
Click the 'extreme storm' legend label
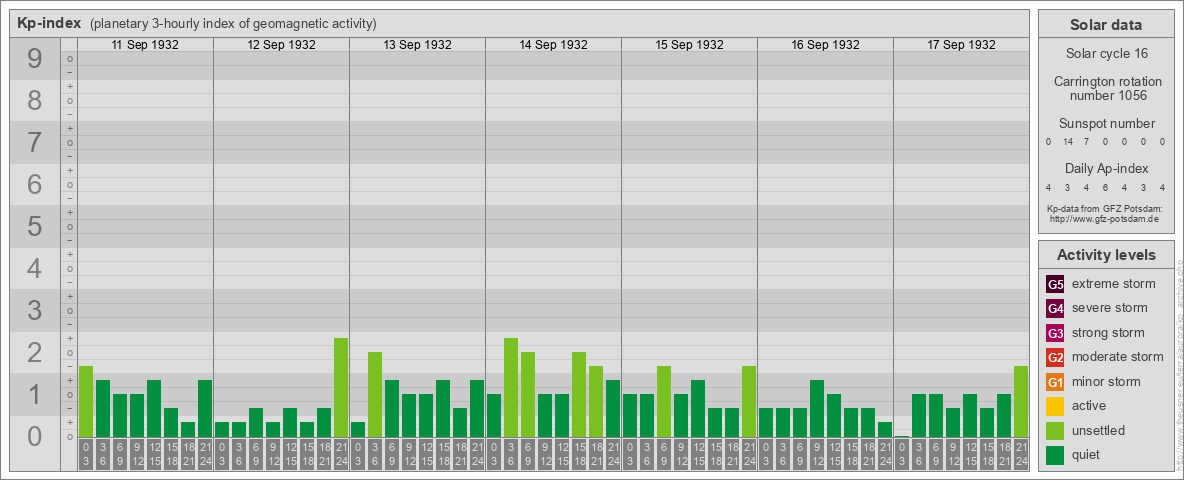1113,284
